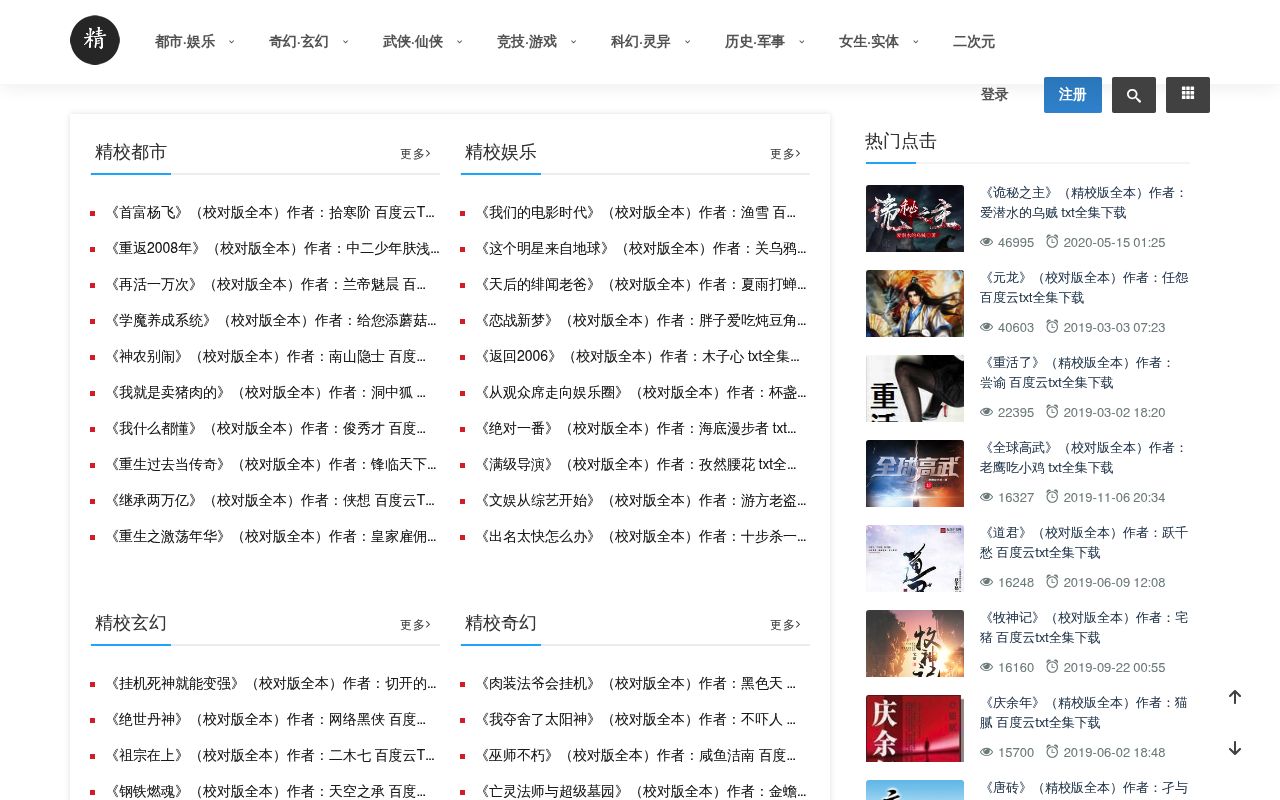
Task: Expand the 竞技·游戏 dropdown arrow
Action: [573, 42]
